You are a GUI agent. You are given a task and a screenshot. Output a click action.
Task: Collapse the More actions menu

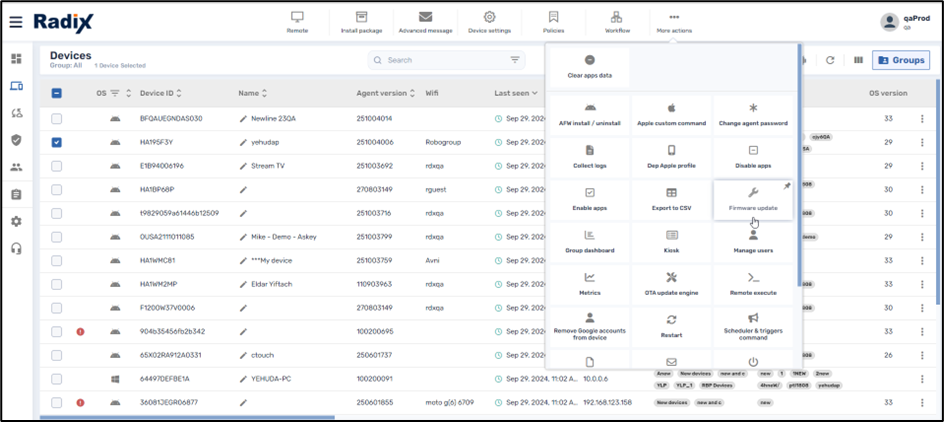[x=674, y=22]
